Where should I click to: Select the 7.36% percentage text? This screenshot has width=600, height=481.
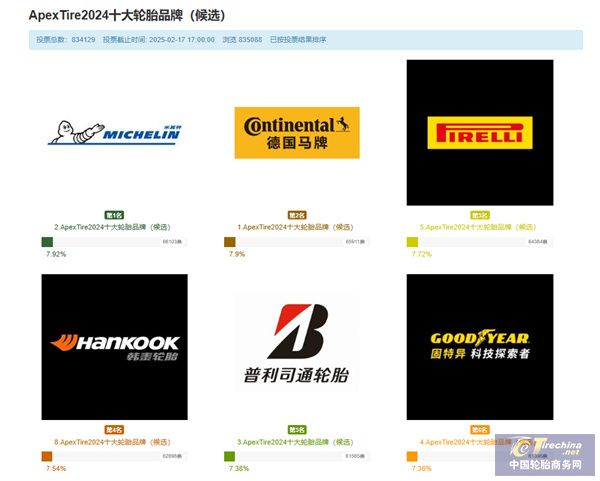pos(421,468)
